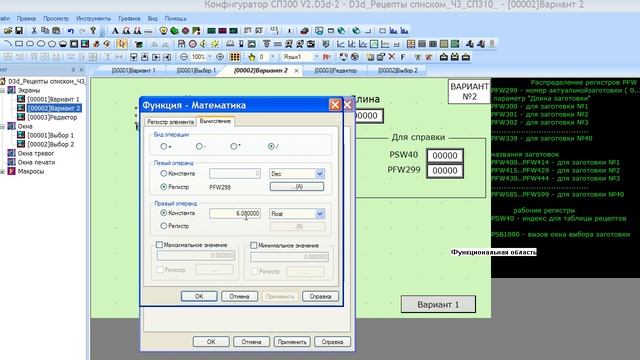Viewport: 640px width, 360px height.
Task: Click the help question mark icon
Action: pos(93,31)
